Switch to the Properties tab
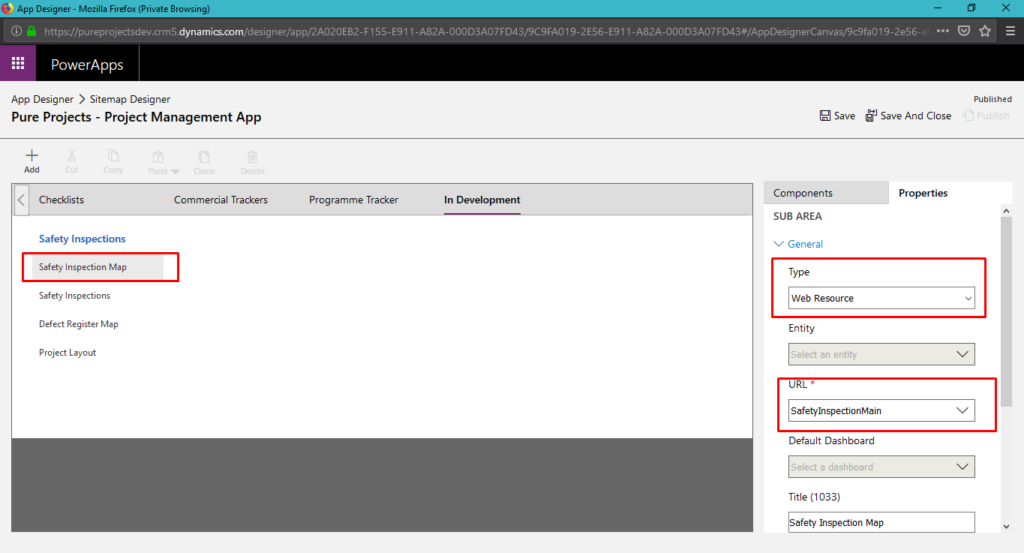Viewport: 1024px width, 553px height. click(923, 193)
